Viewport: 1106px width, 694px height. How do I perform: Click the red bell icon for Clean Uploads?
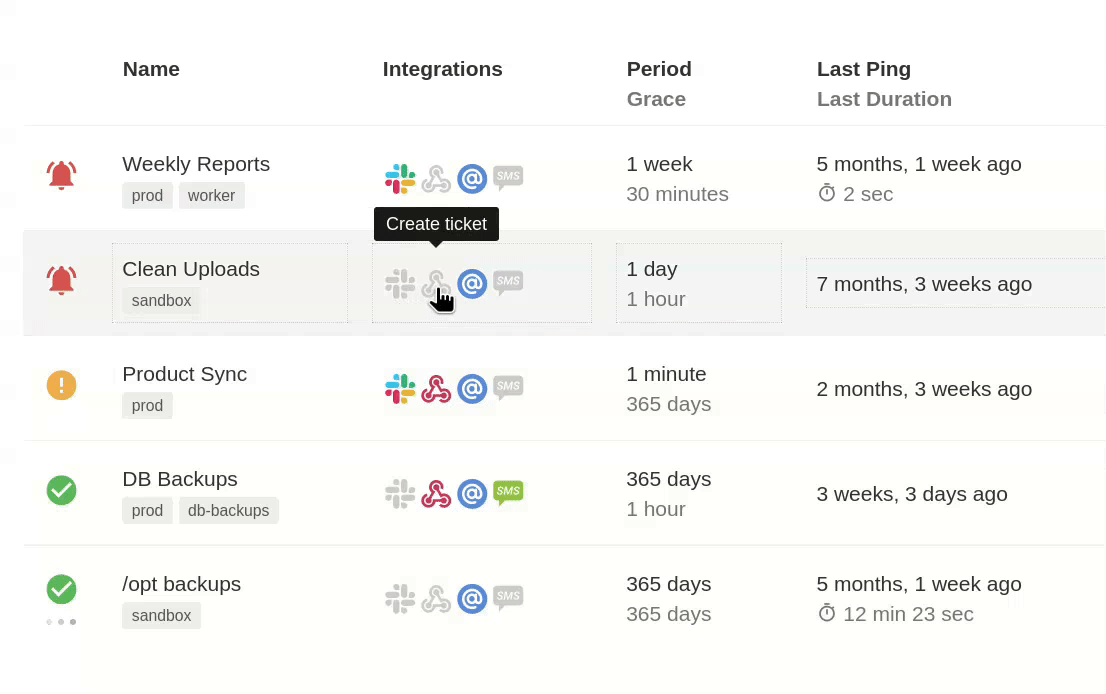[x=61, y=280]
